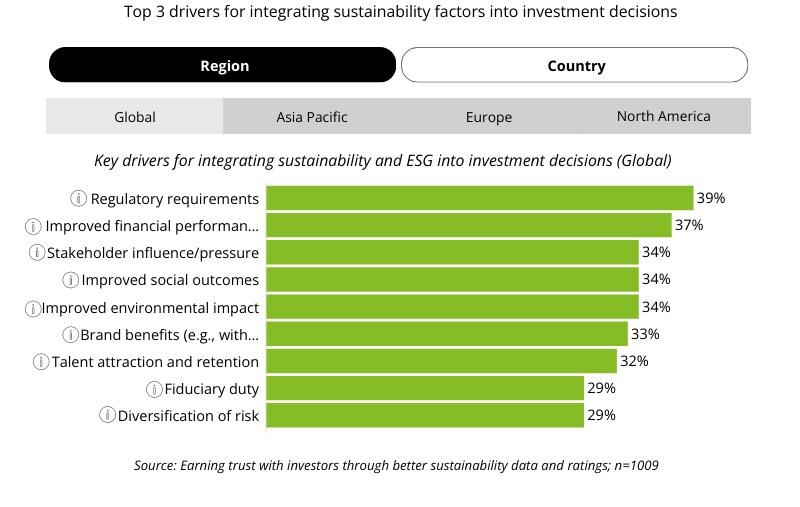
Task: Click the Diversification of risk label
Action: tap(189, 415)
